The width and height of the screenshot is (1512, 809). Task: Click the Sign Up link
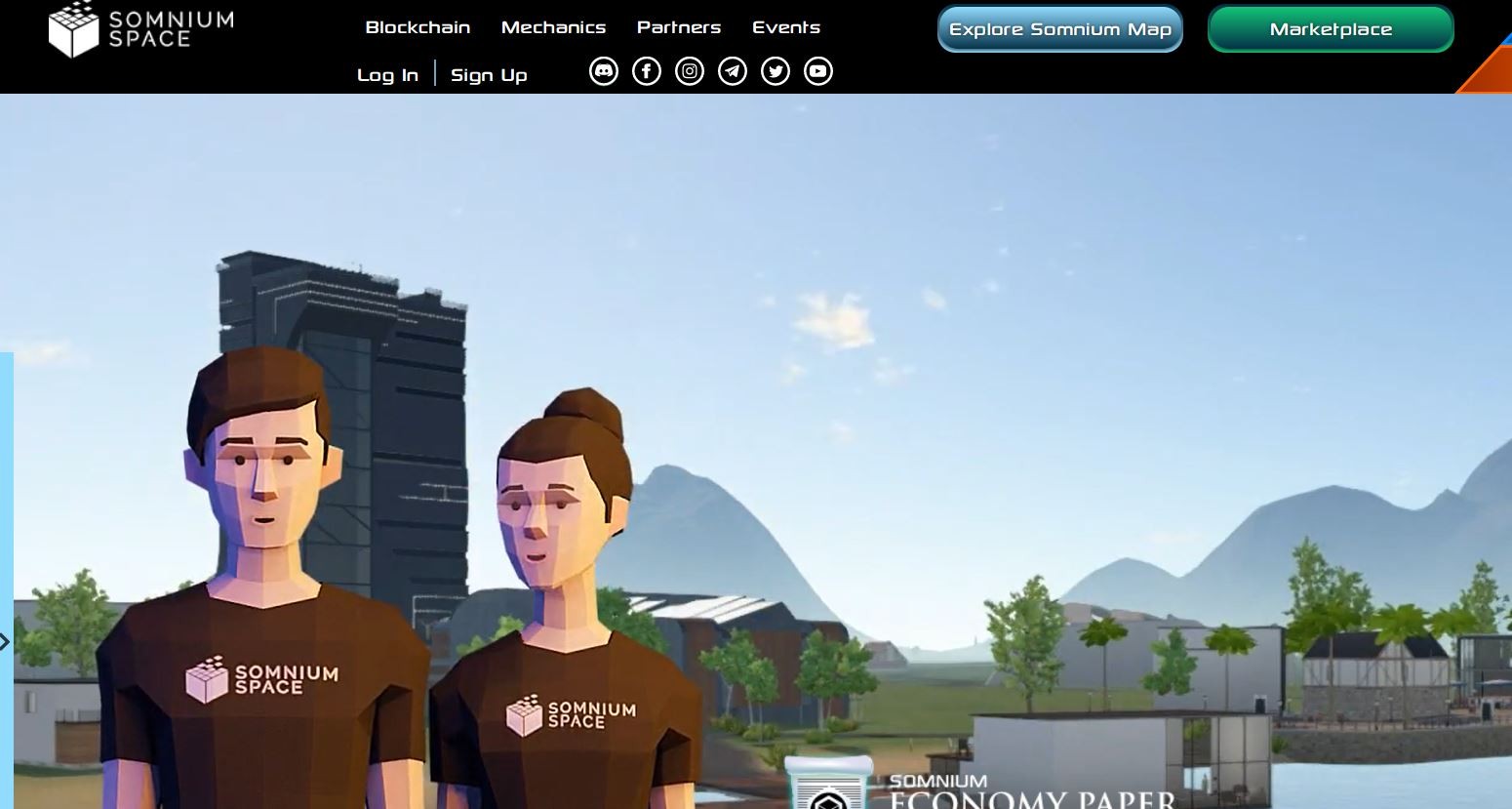tap(489, 75)
